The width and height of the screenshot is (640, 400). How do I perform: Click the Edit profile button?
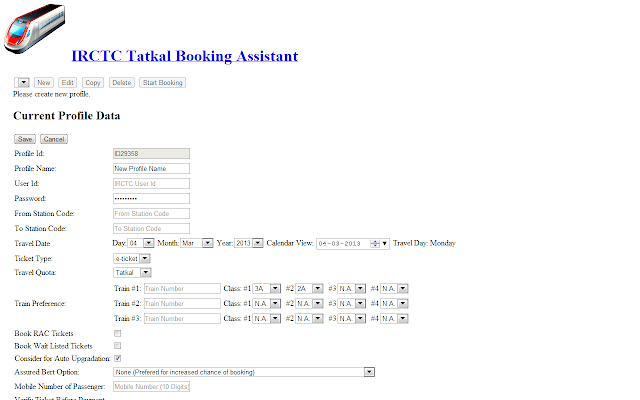pyautogui.click(x=67, y=82)
